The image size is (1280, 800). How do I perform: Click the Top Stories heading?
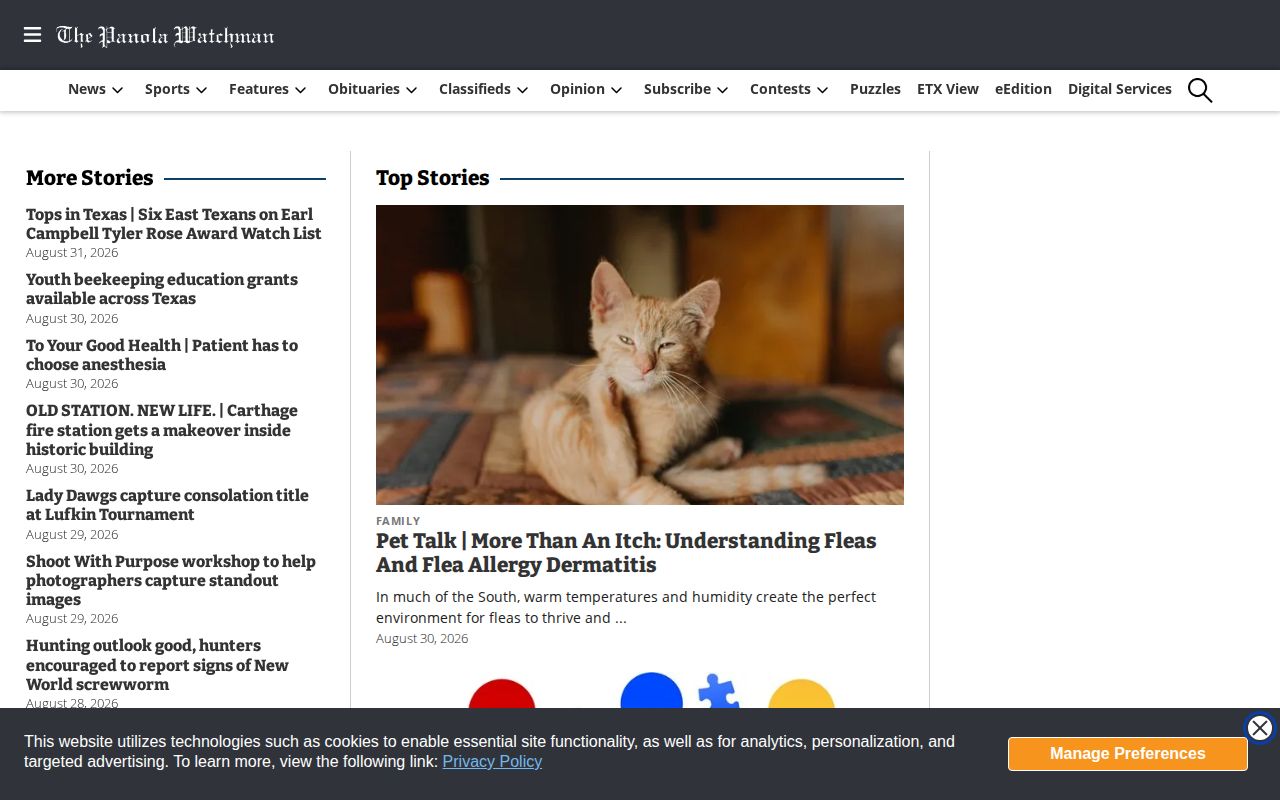coord(433,178)
